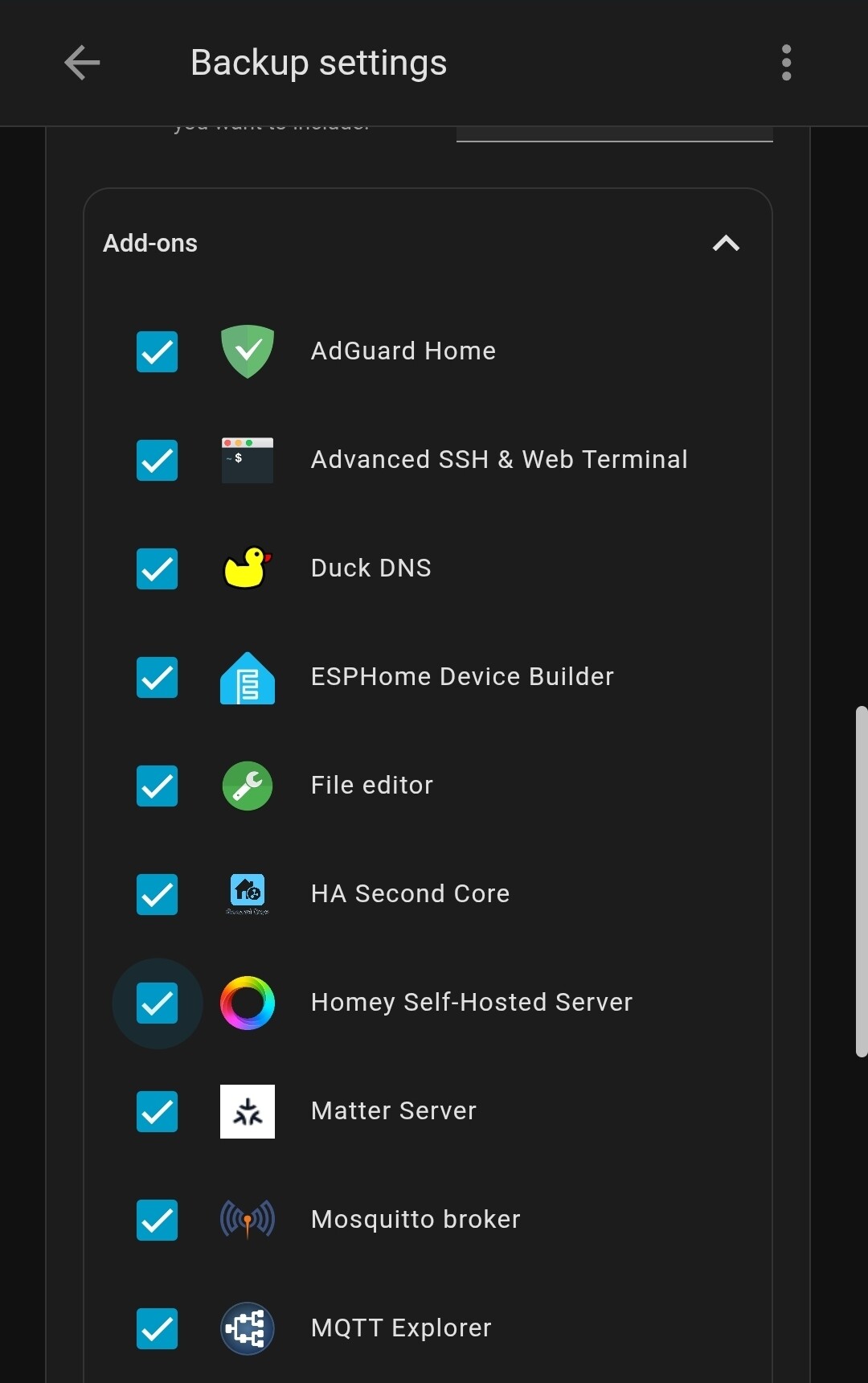Screen dimensions: 868x1383
Task: Click the Advanced SSH terminal icon
Action: pos(248,460)
